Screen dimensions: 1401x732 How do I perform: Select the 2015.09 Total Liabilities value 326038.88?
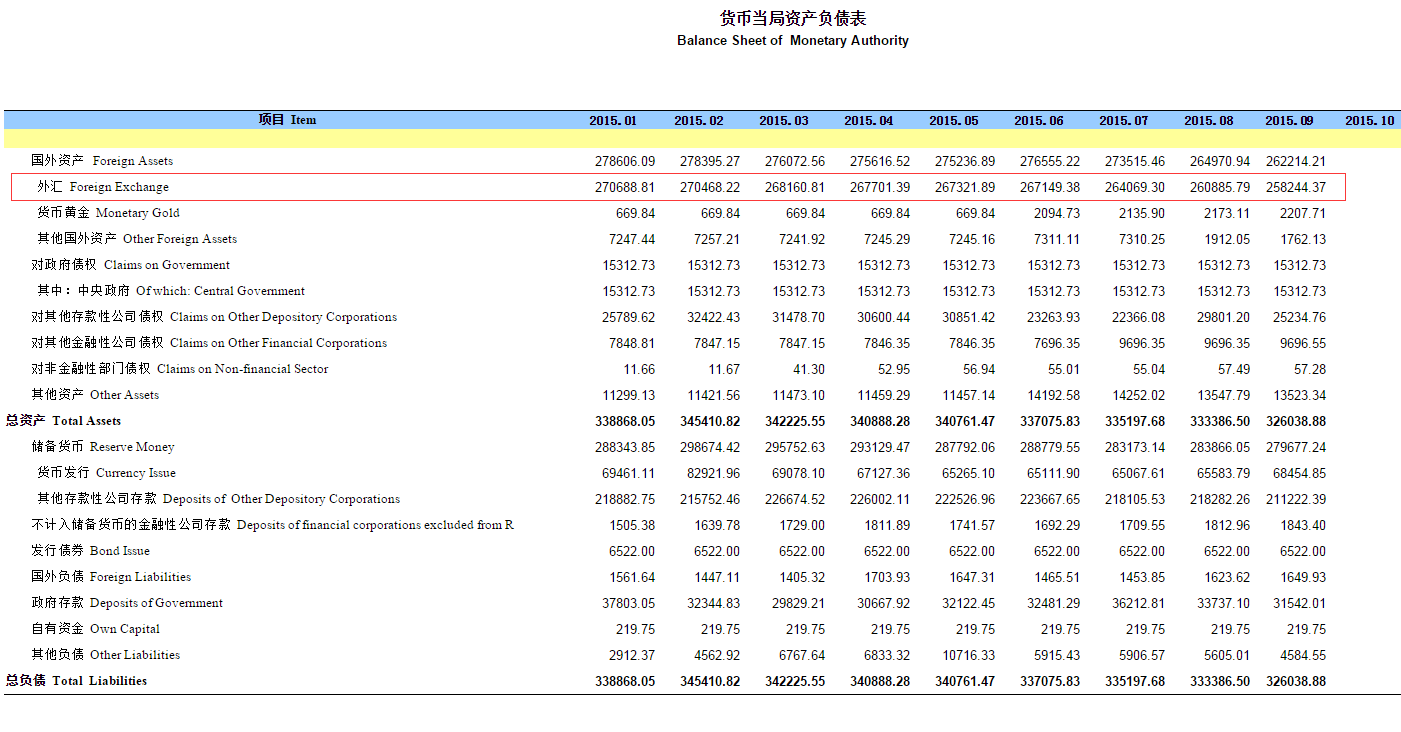pyautogui.click(x=1296, y=681)
